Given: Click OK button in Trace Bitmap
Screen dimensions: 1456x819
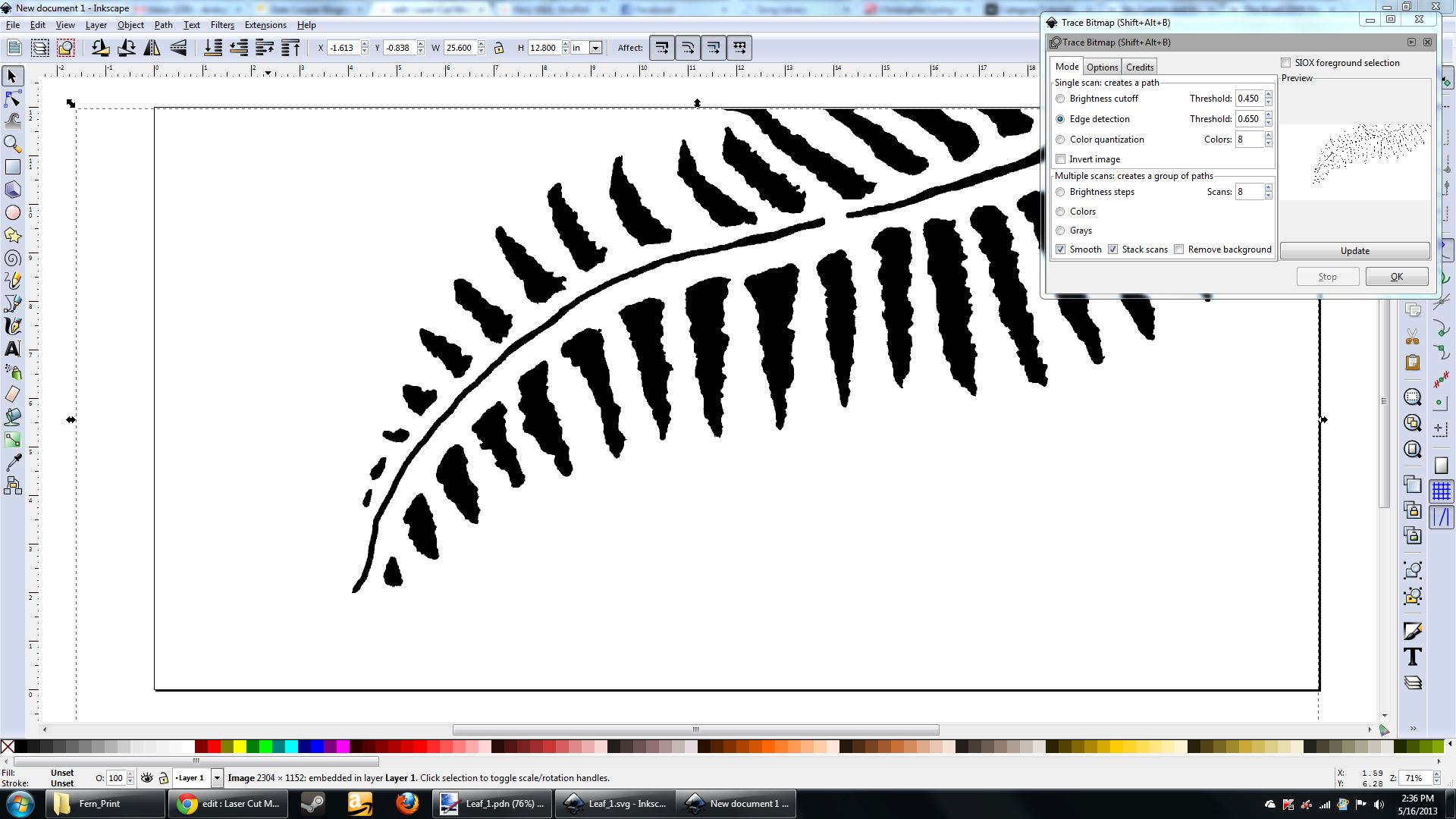Looking at the screenshot, I should coord(1396,277).
